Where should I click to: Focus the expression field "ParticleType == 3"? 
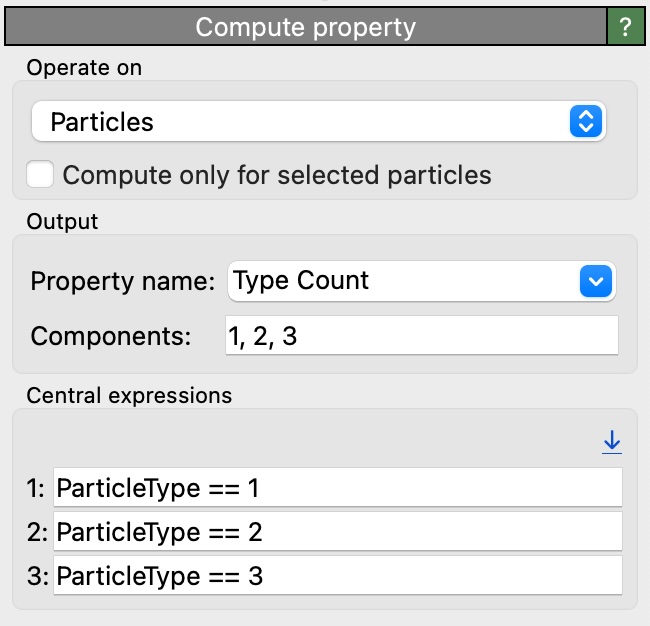coord(338,576)
